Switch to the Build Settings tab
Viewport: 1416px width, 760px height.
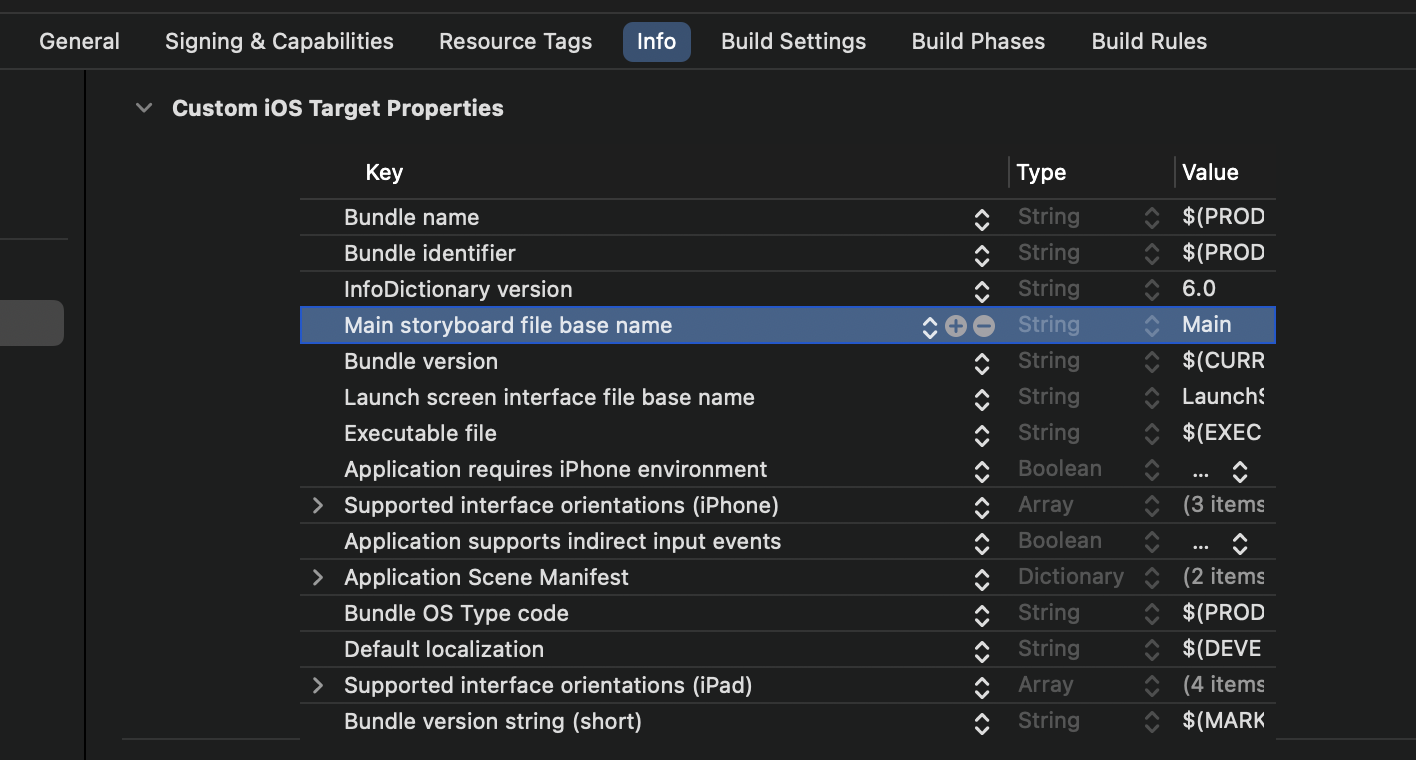pos(793,42)
